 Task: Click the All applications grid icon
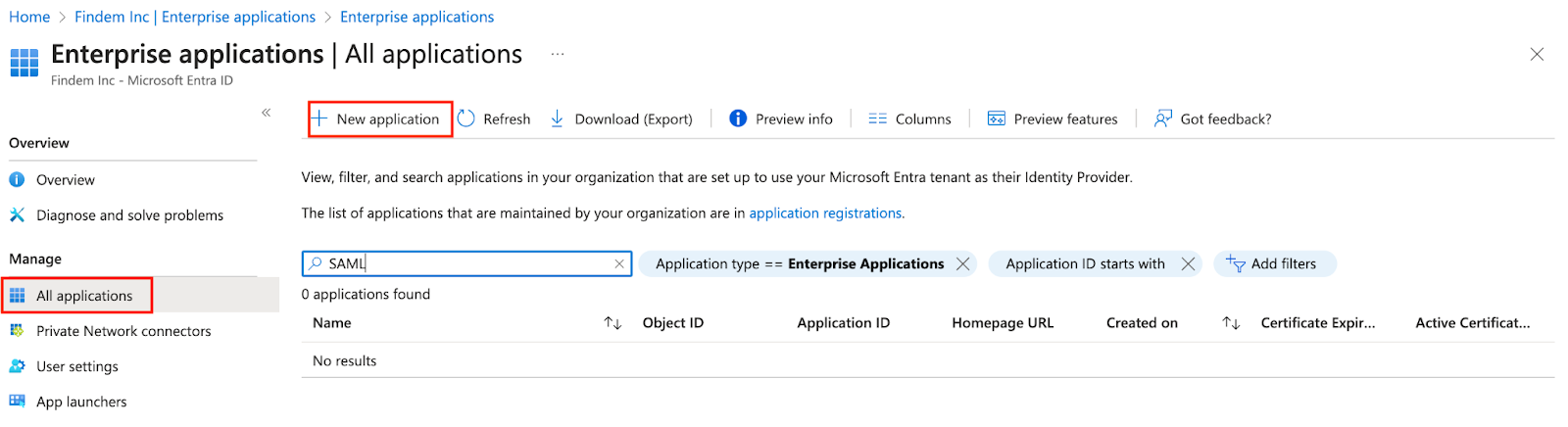tap(17, 296)
